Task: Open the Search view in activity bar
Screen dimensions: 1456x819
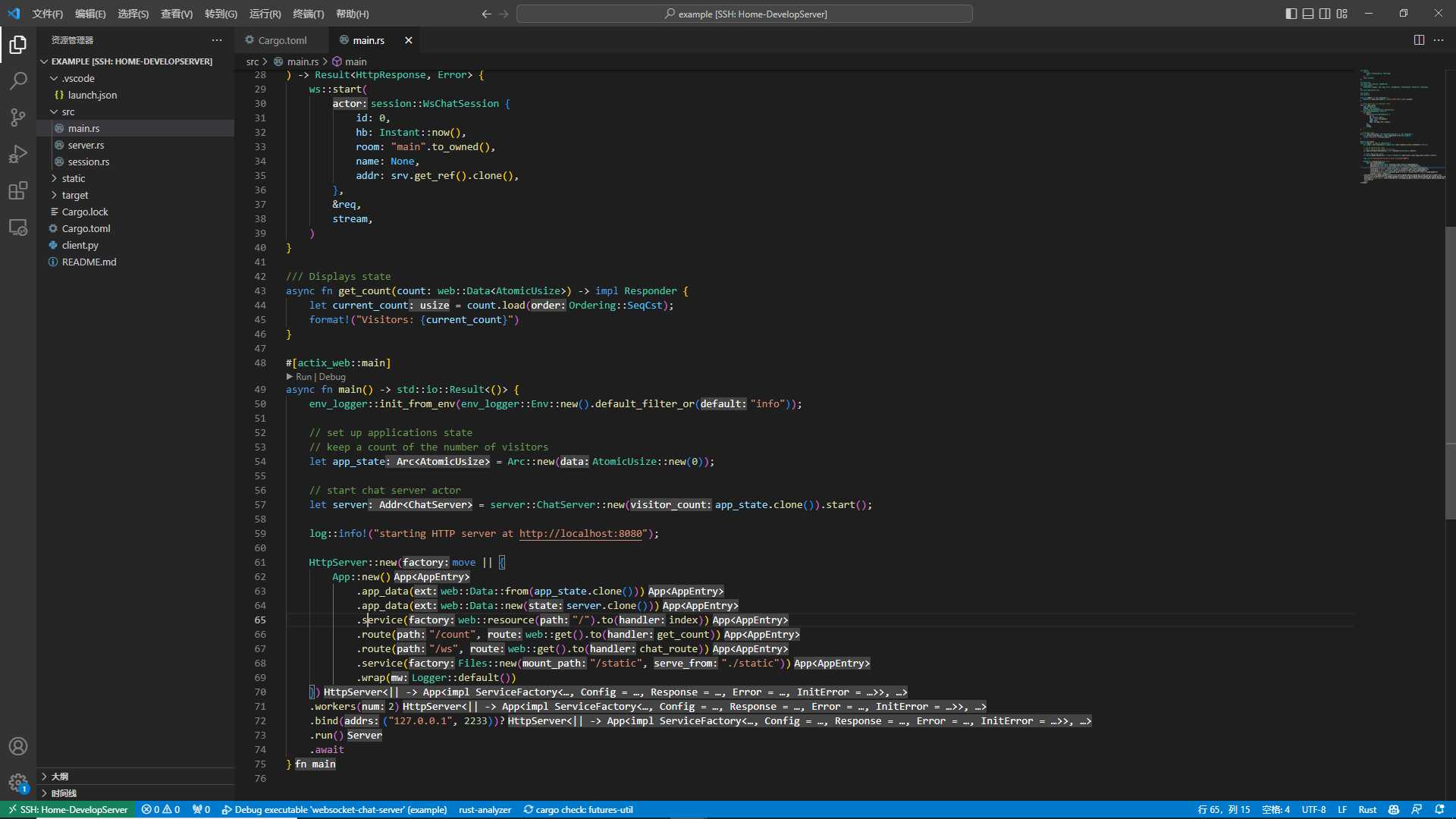Action: click(18, 81)
